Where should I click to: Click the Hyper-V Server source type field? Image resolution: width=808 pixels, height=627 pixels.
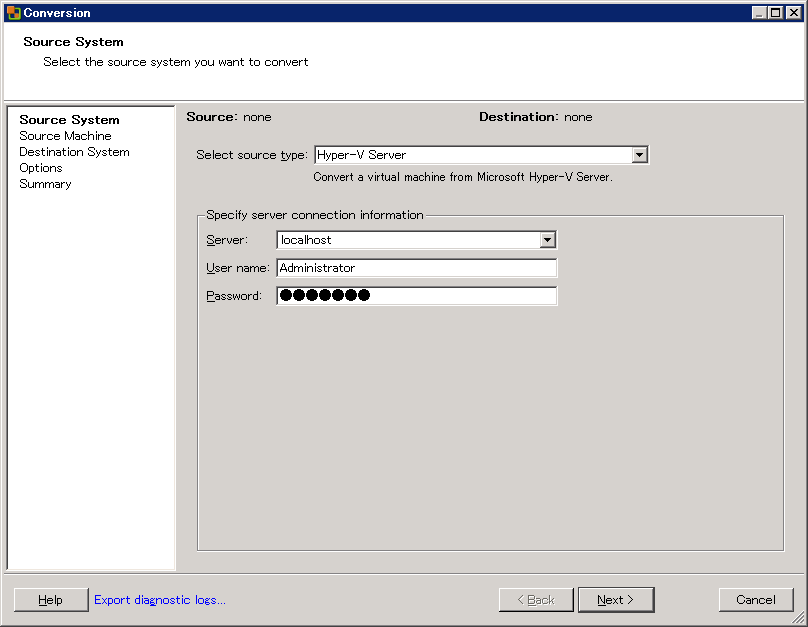(x=472, y=155)
